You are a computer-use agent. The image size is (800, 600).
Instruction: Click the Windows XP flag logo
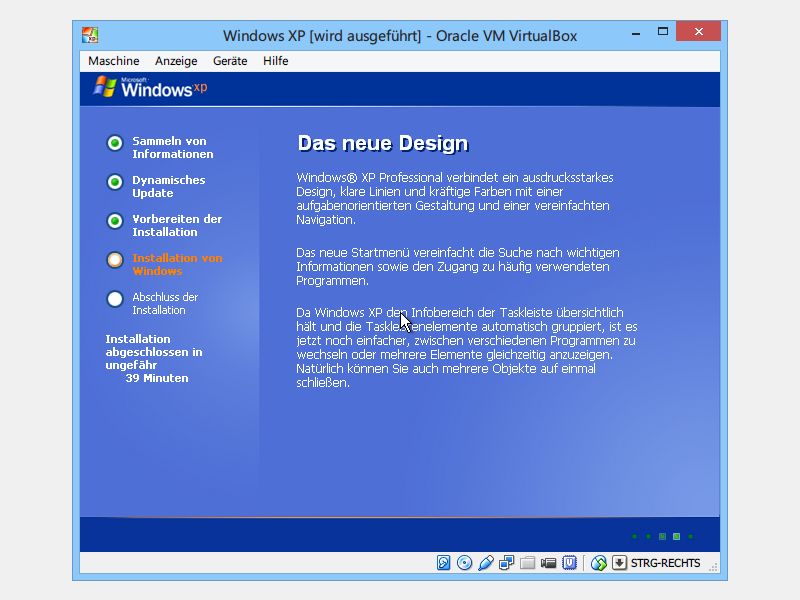(x=105, y=87)
